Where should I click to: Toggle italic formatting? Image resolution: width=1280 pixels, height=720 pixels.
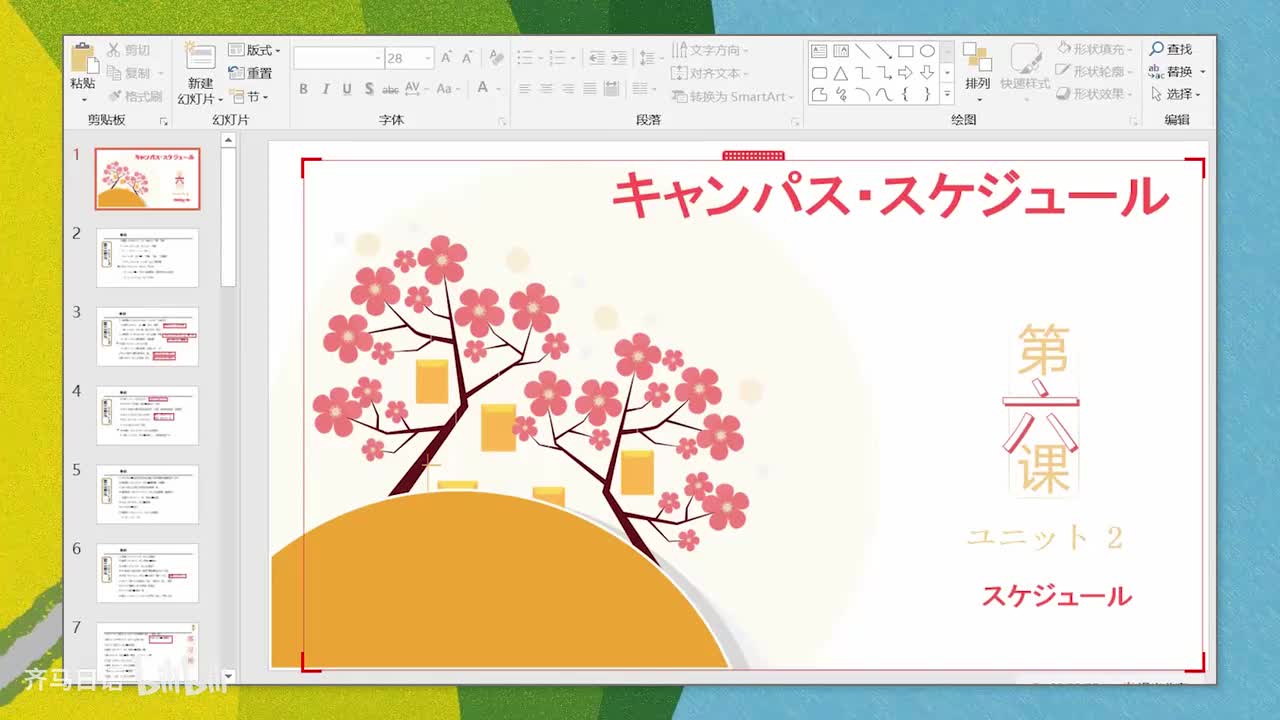(325, 89)
